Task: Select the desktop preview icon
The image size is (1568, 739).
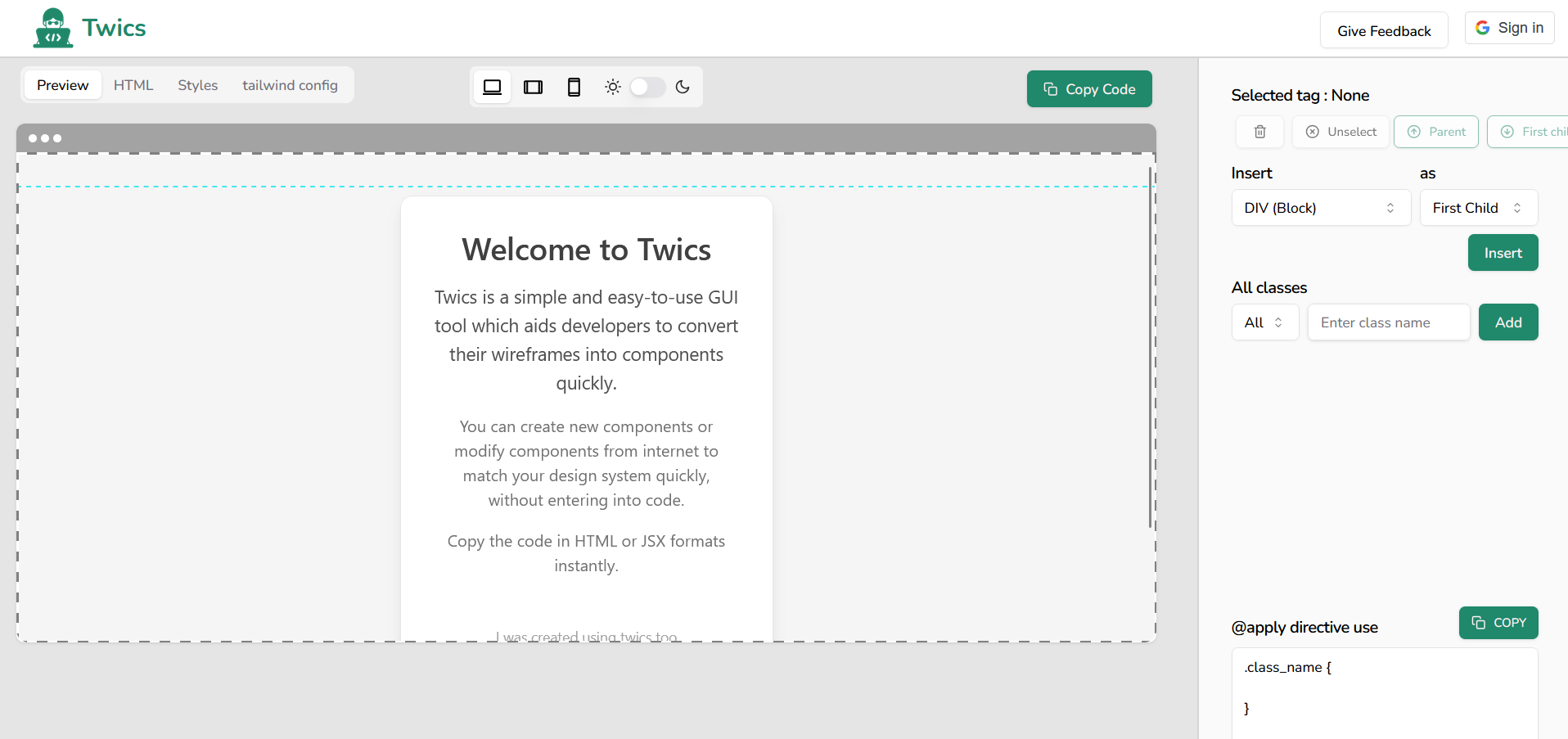Action: point(492,87)
